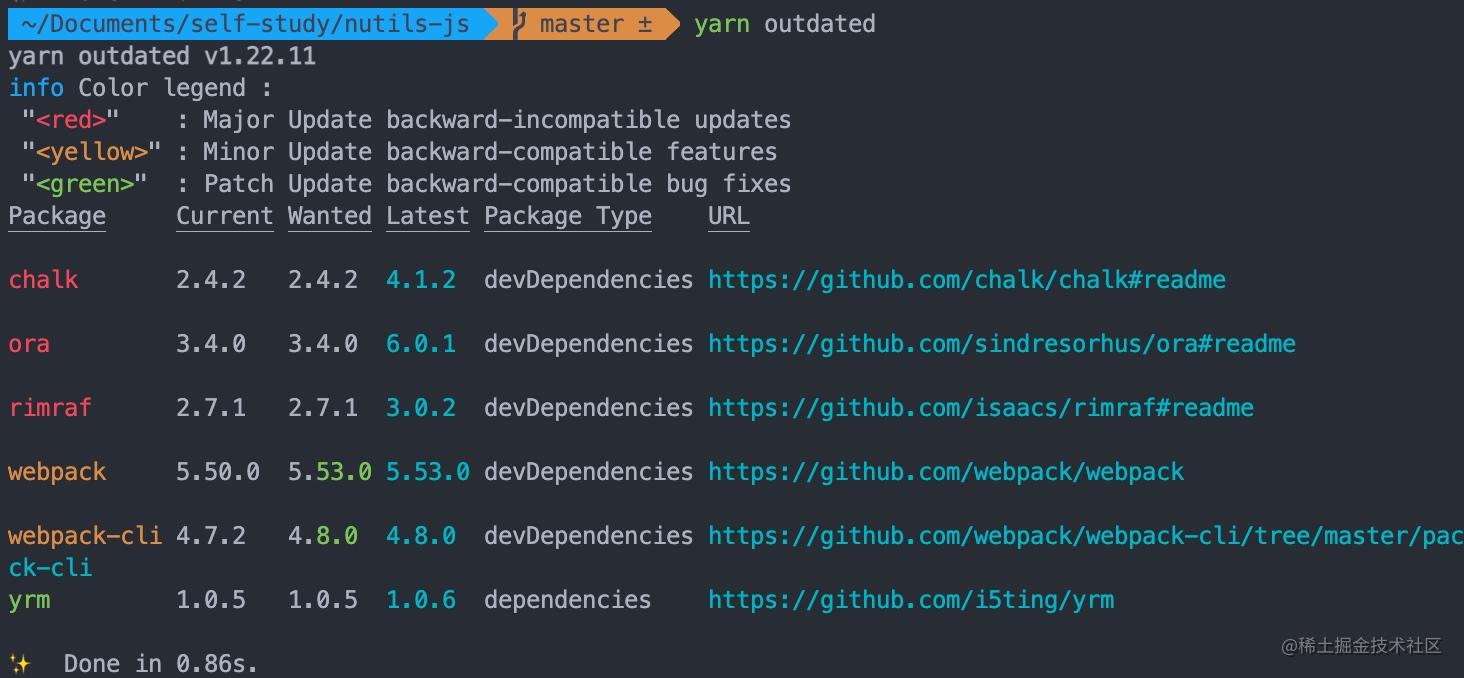Screen dimensions: 1464x678
Task: Click the sparkle icon before Done message
Action: [x=21, y=661]
